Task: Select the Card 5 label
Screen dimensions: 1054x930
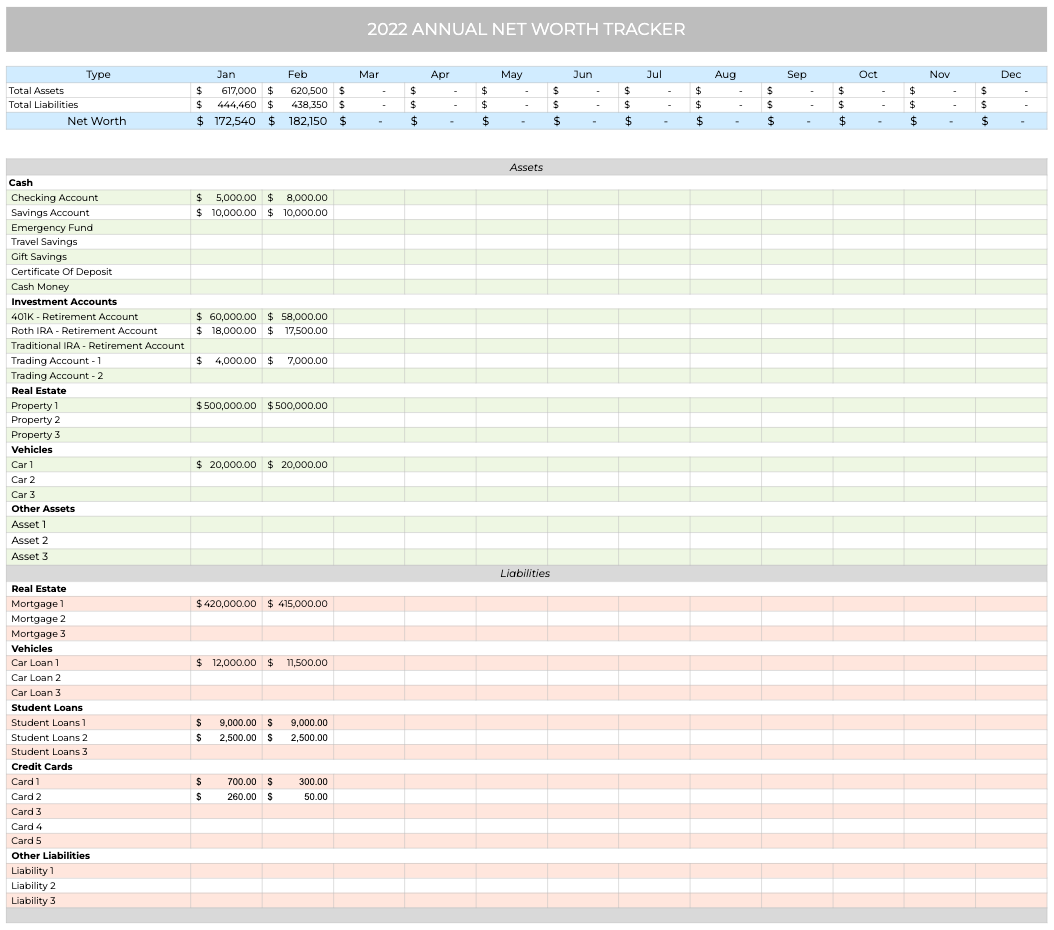Action: [x=26, y=841]
